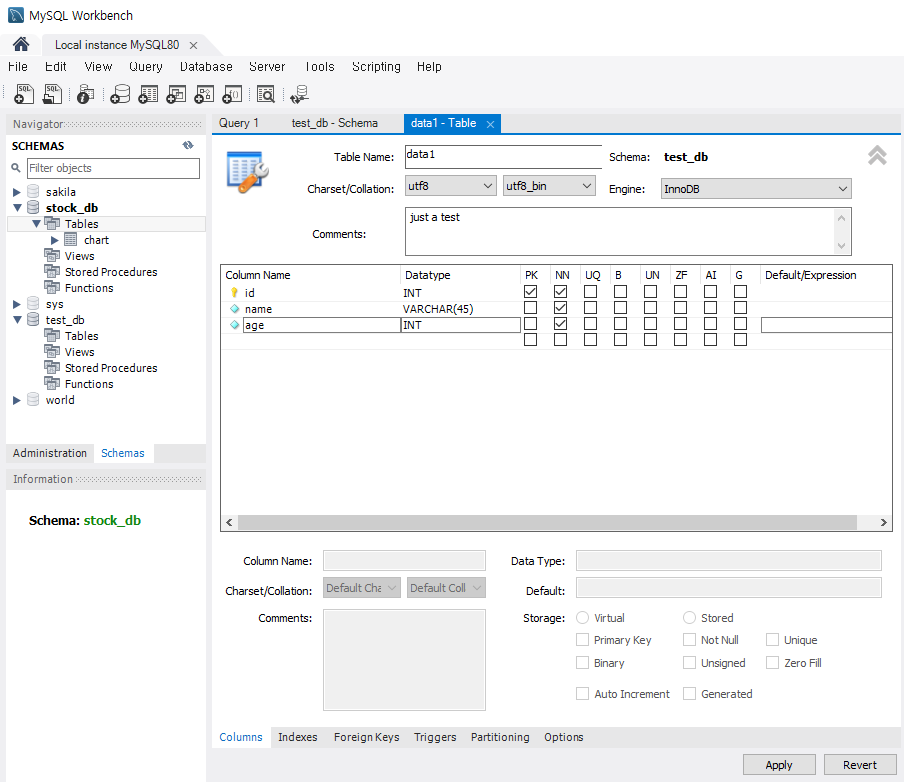Open the InnoDB engine dropdown

[756, 189]
